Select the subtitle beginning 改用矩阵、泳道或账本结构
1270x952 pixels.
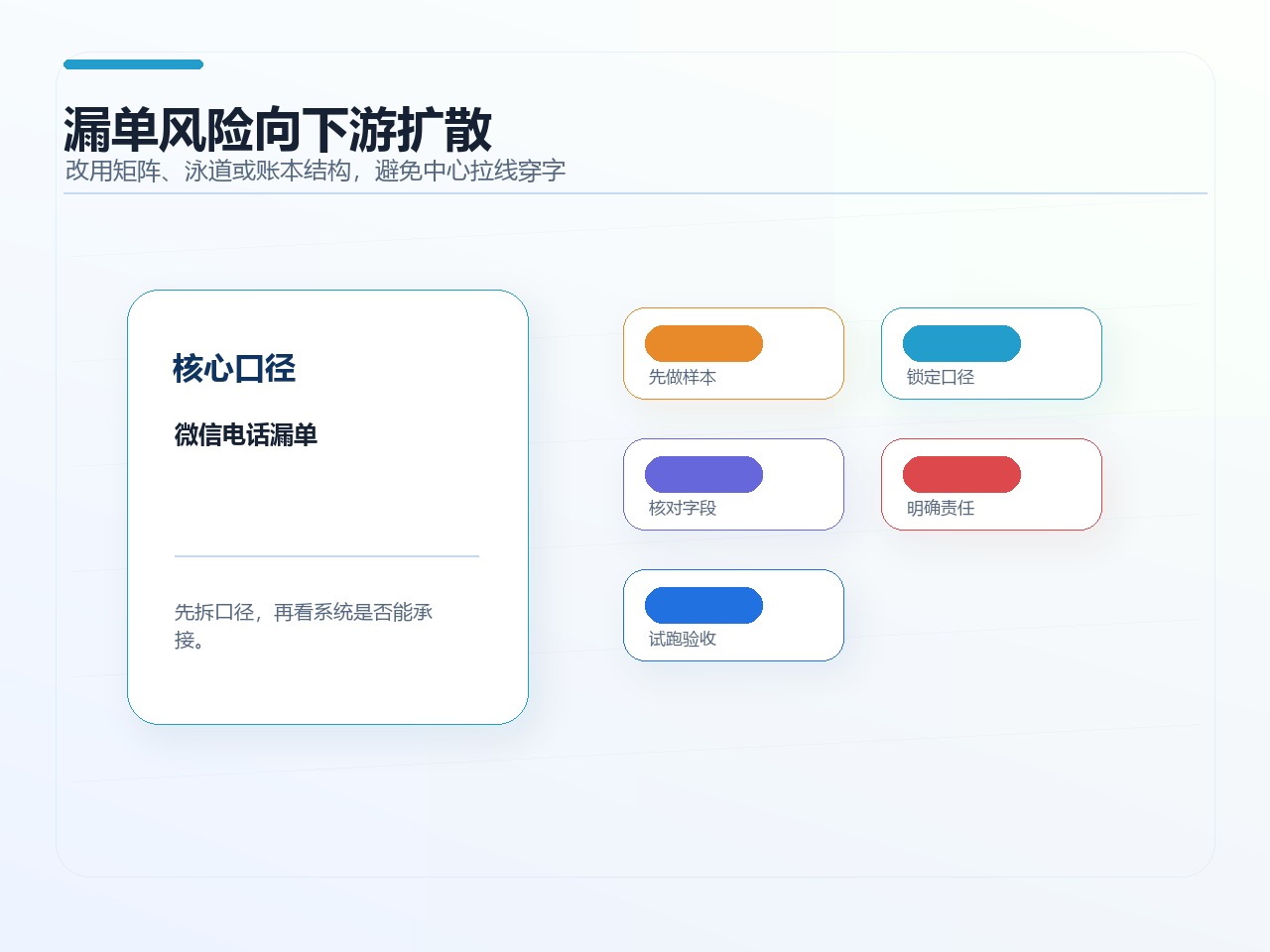(x=316, y=171)
